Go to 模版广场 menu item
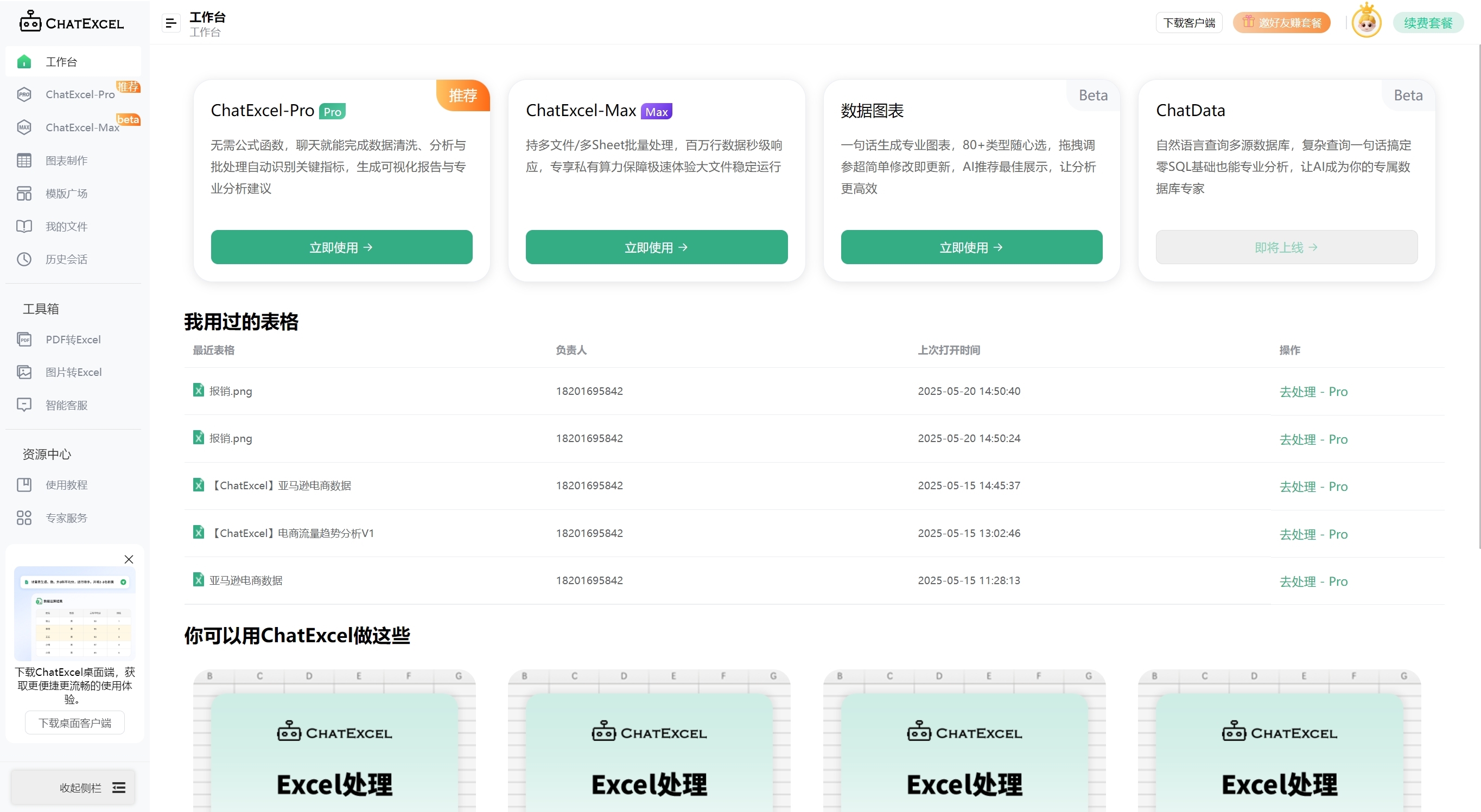Screen dimensions: 1481x812 (x=74, y=193)
